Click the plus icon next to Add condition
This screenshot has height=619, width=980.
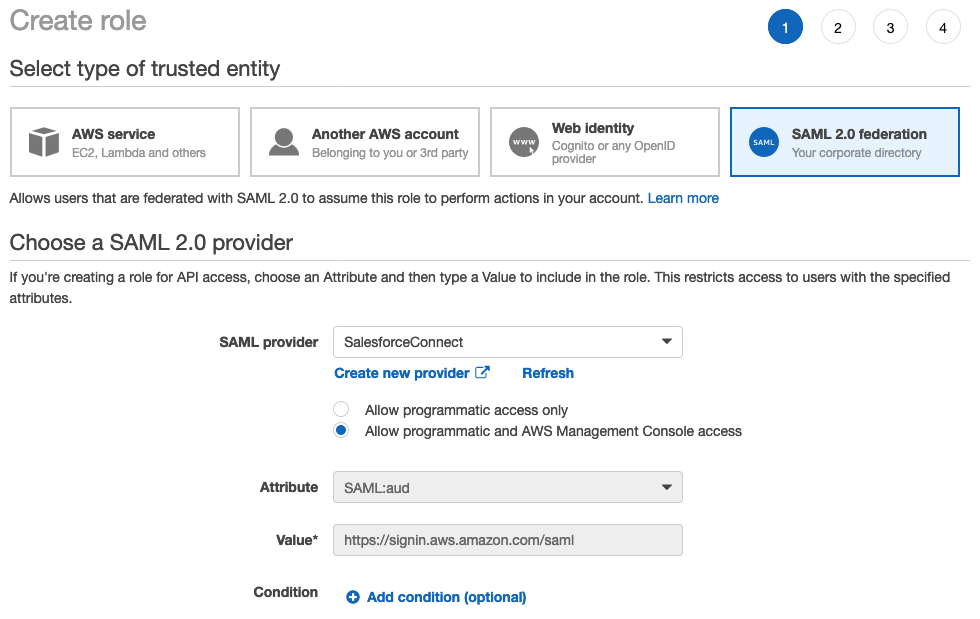pos(353,597)
